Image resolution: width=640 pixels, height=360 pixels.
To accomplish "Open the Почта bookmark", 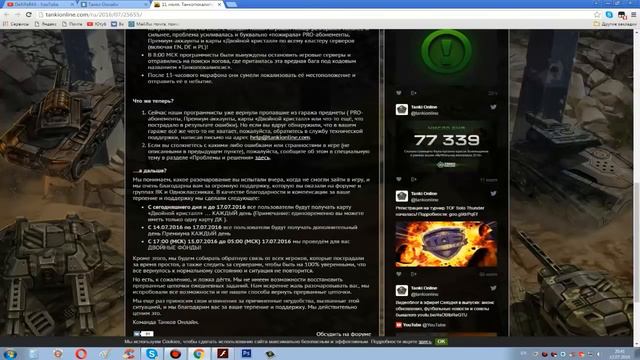I will (73, 24).
